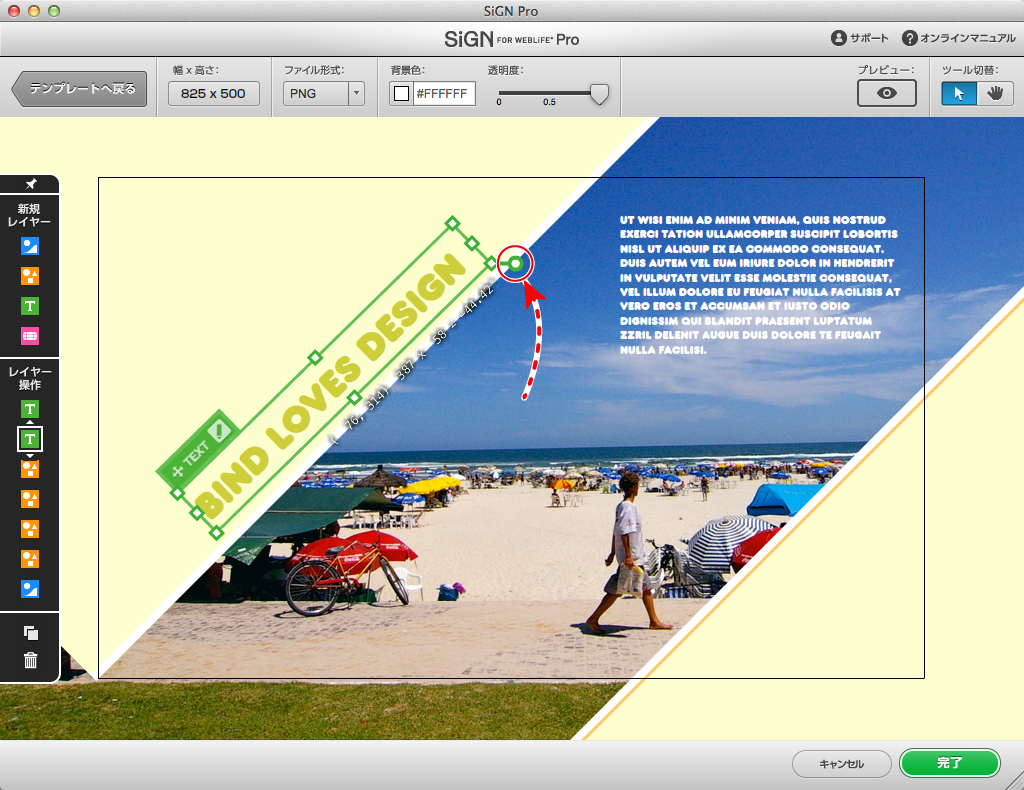Open the PNG file format dropdown
The image size is (1024, 790).
[323, 93]
